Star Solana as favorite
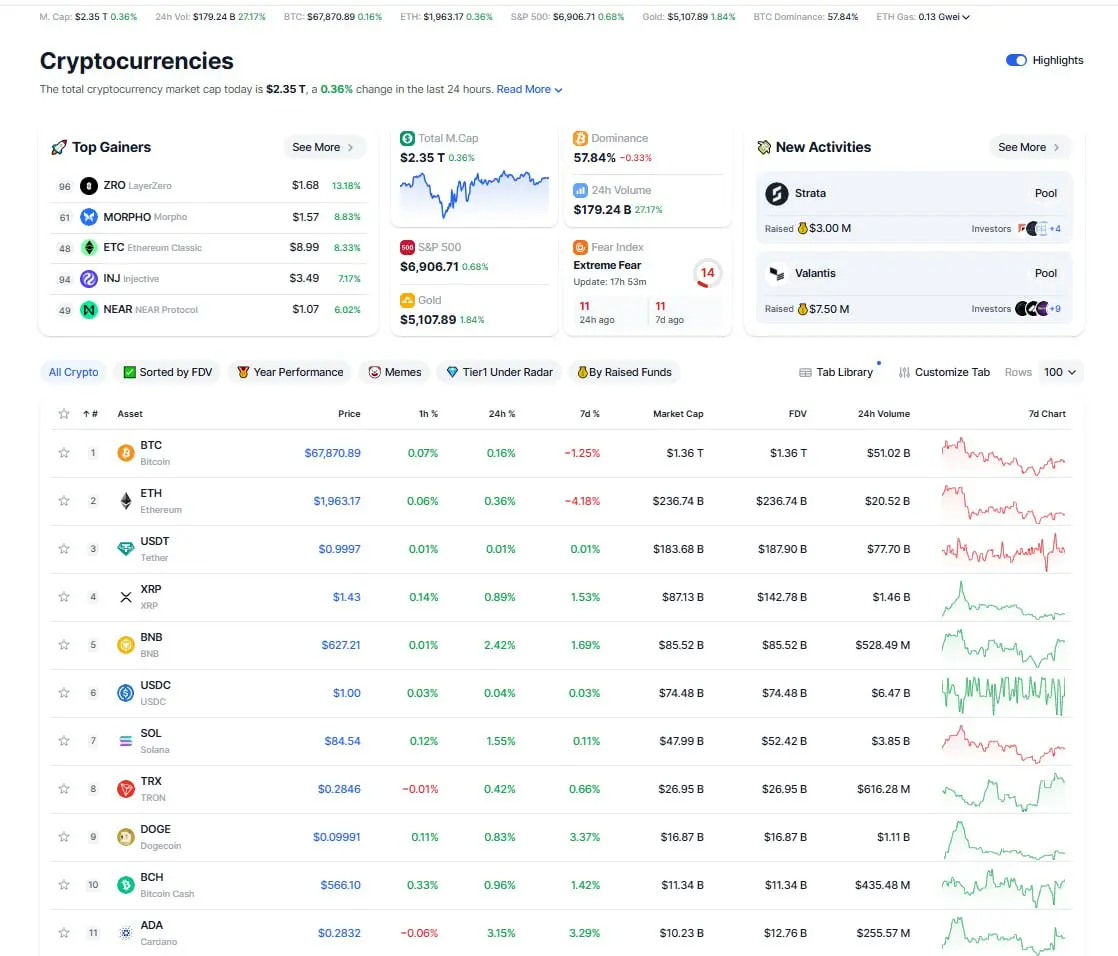This screenshot has height=956, width=1118. click(64, 741)
